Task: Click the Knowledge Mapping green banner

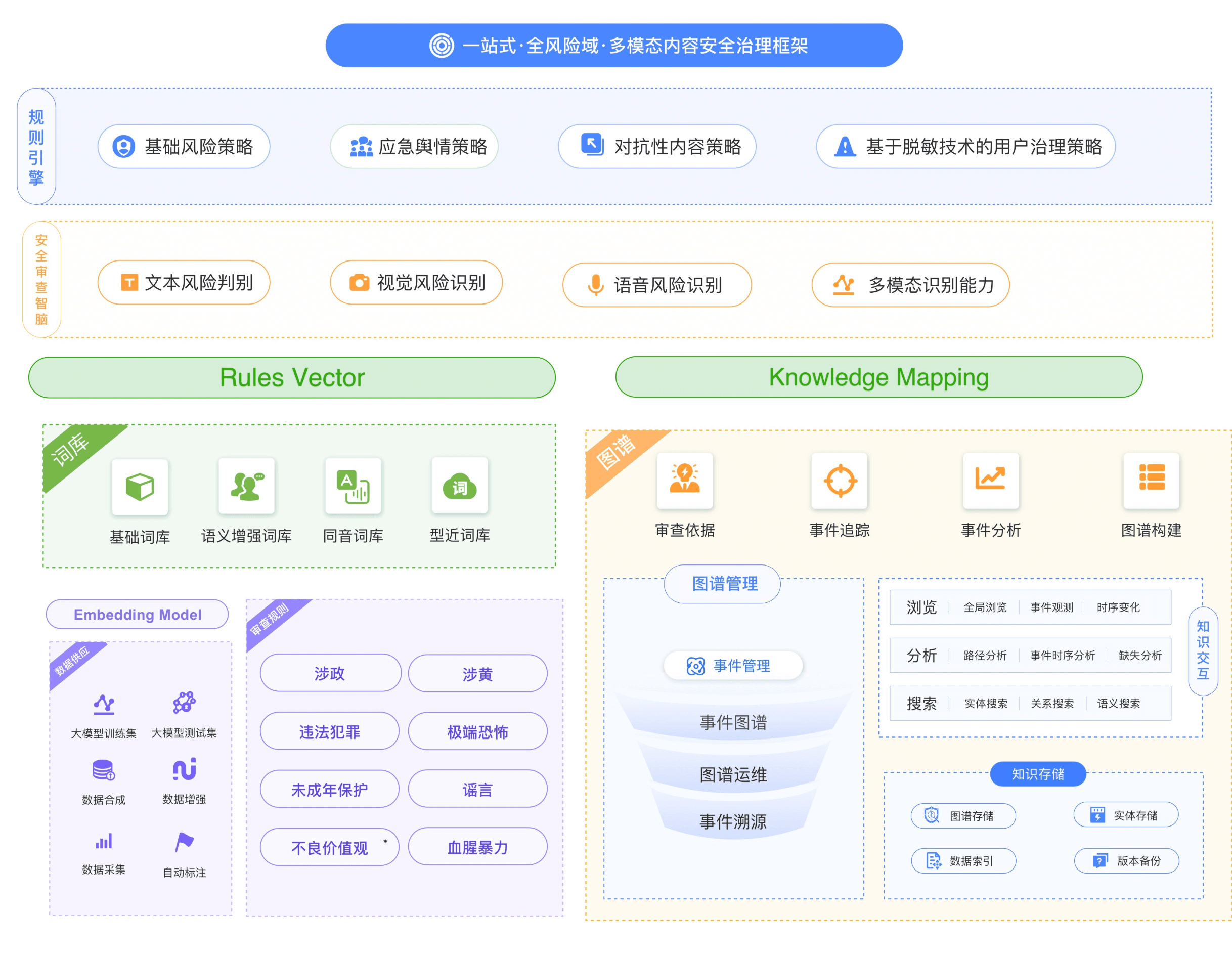Action: [x=879, y=377]
